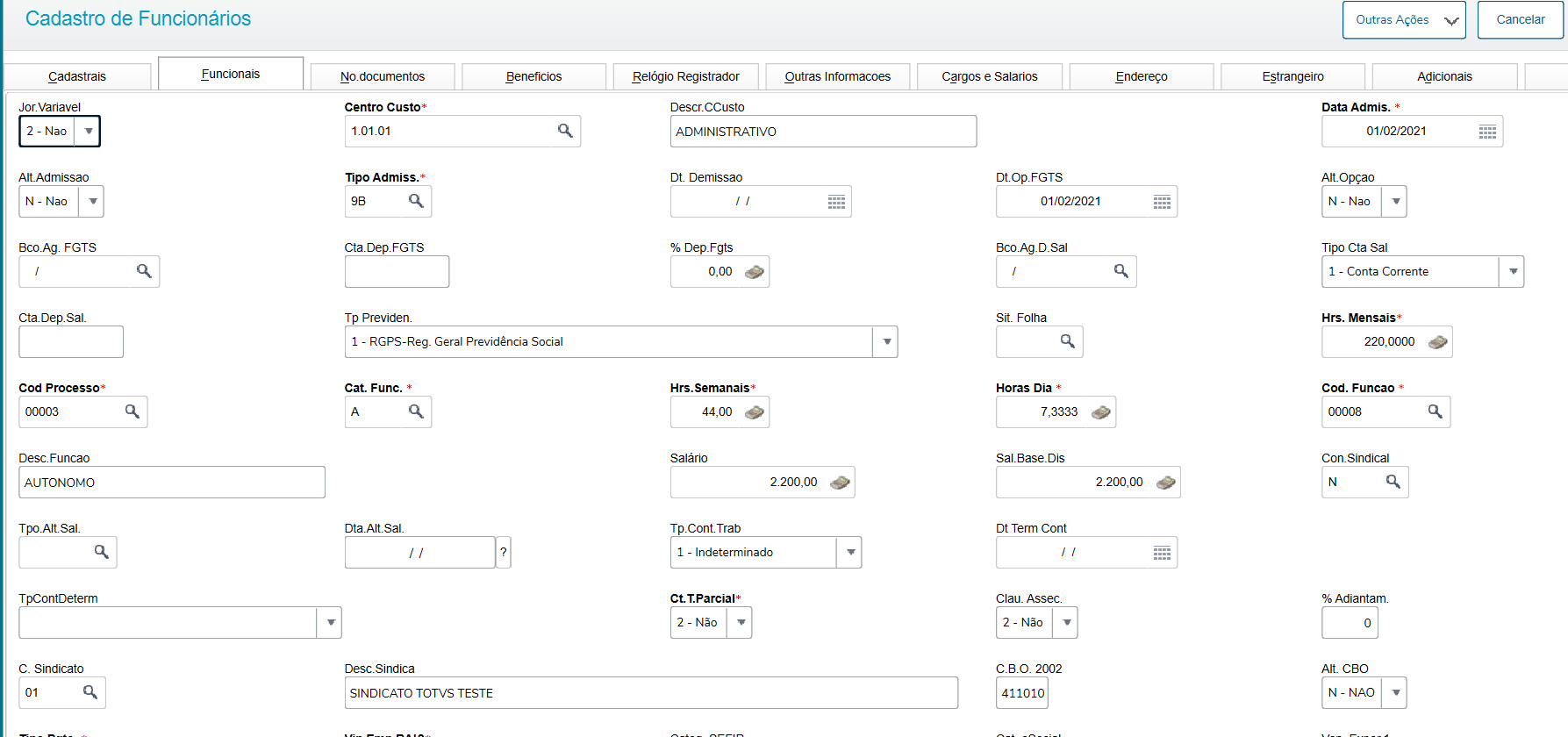
Task: Expand the Jor.Variavel dropdown
Action: click(x=89, y=132)
